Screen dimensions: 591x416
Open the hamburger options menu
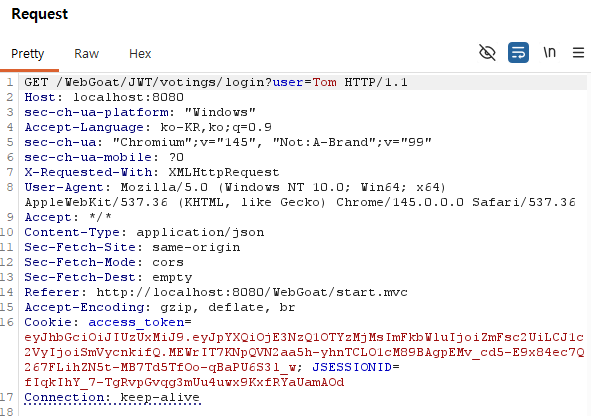[578, 52]
